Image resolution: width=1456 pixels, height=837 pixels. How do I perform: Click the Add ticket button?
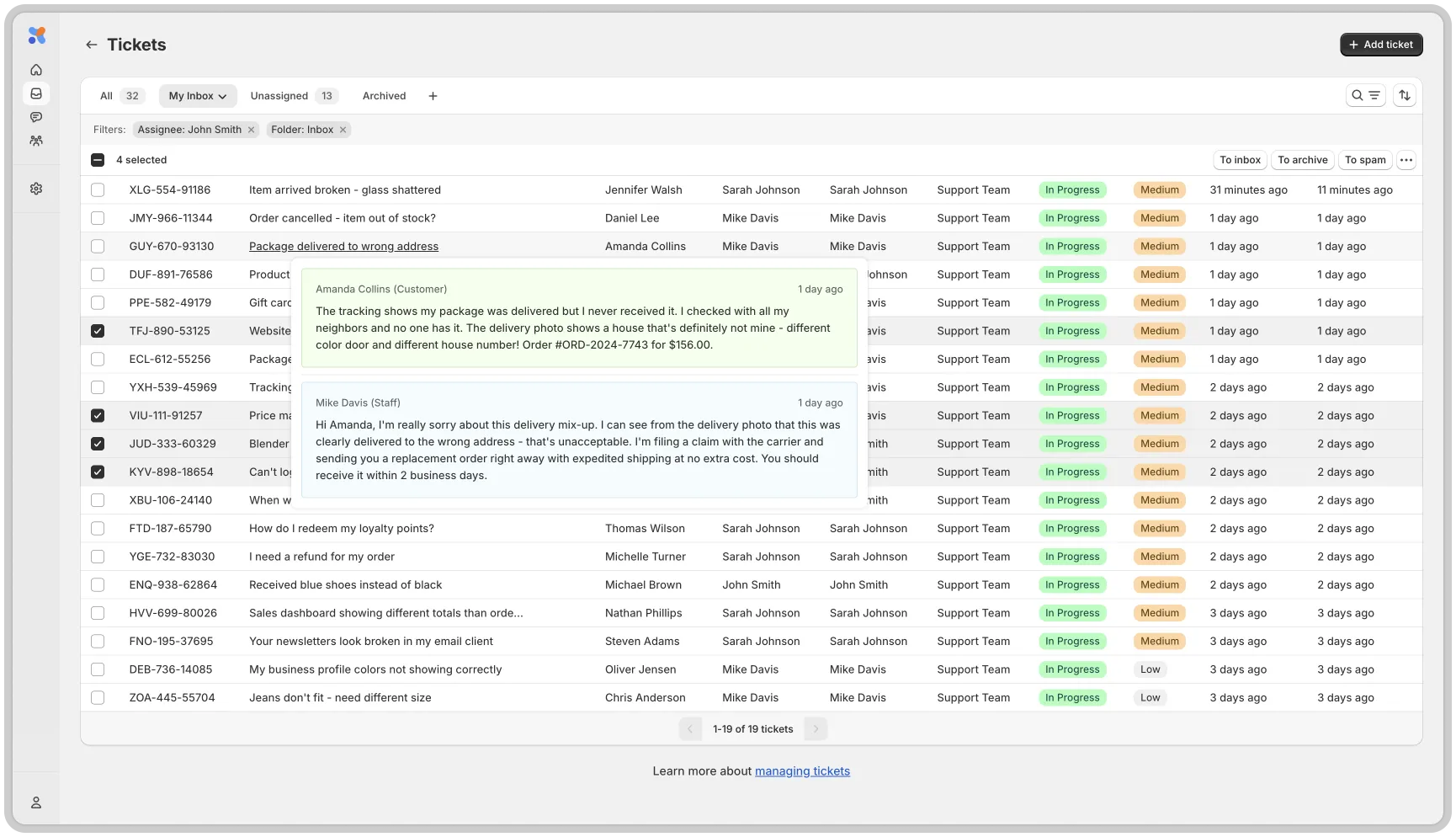[1381, 44]
